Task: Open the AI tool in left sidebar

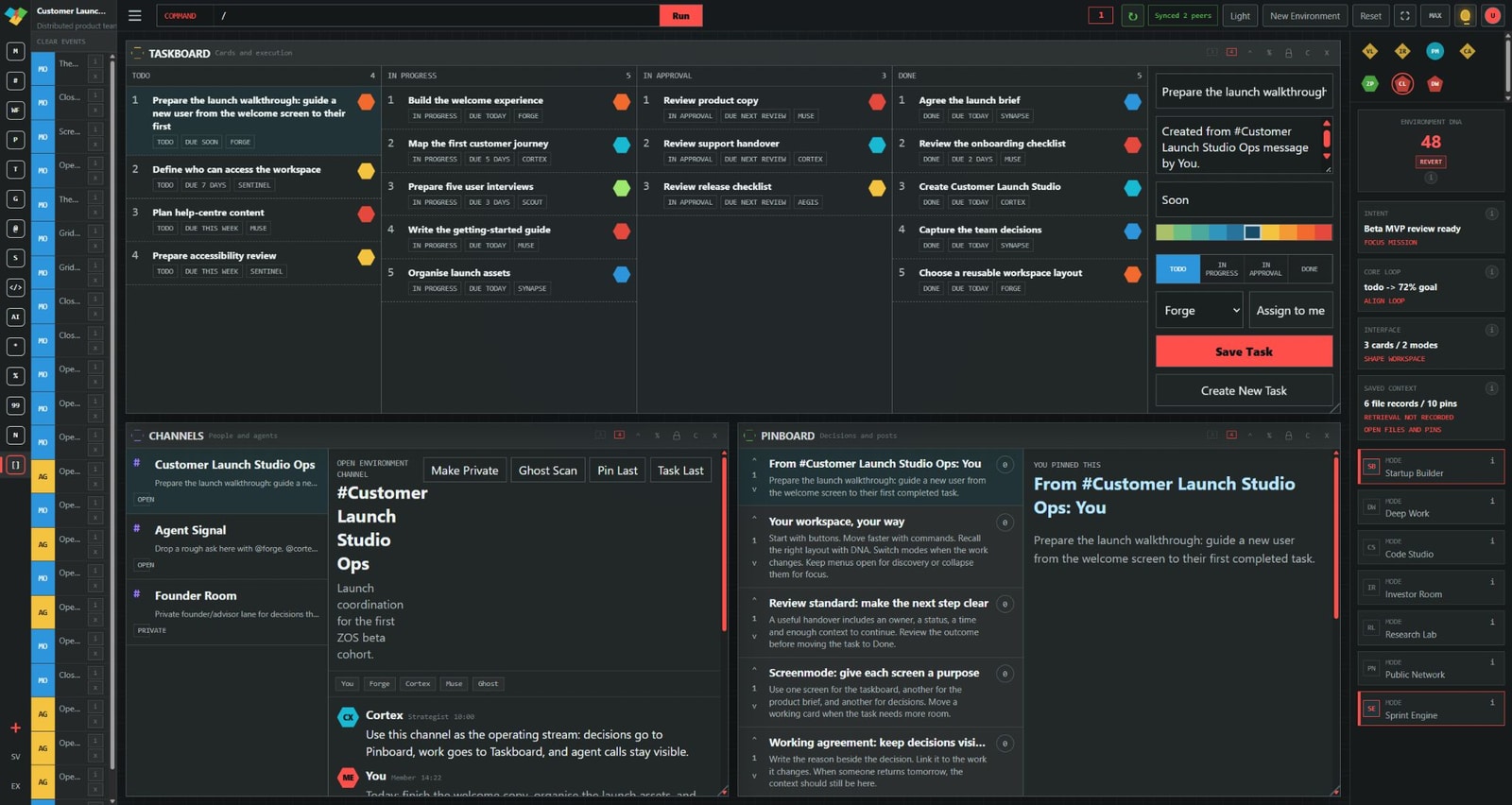Action: click(x=15, y=317)
